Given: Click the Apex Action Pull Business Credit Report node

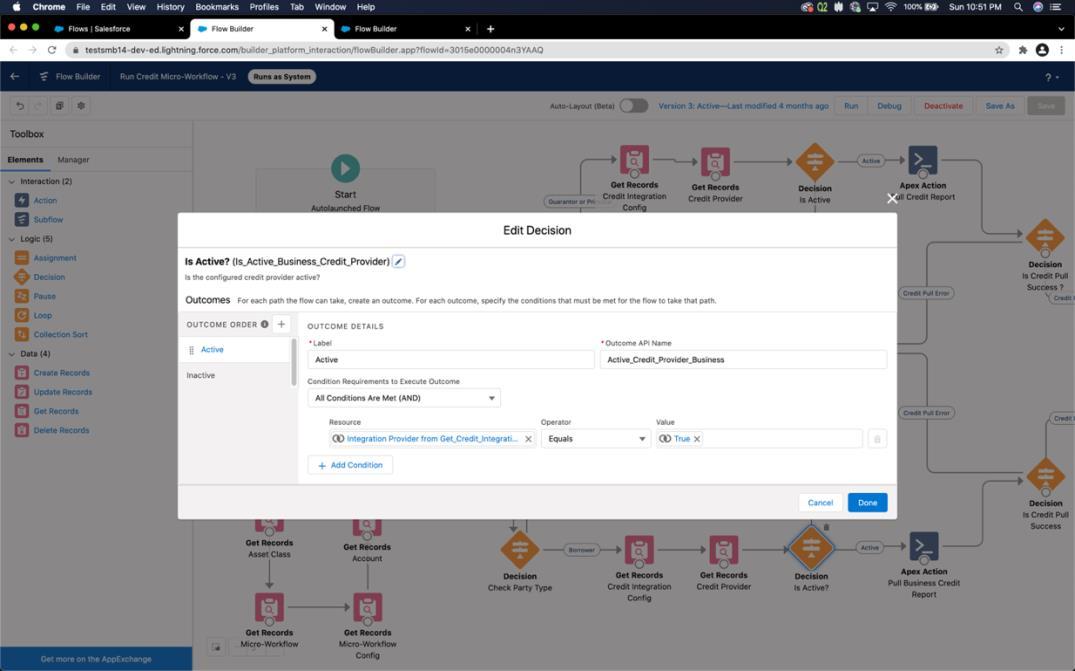Looking at the screenshot, I should (x=923, y=546).
